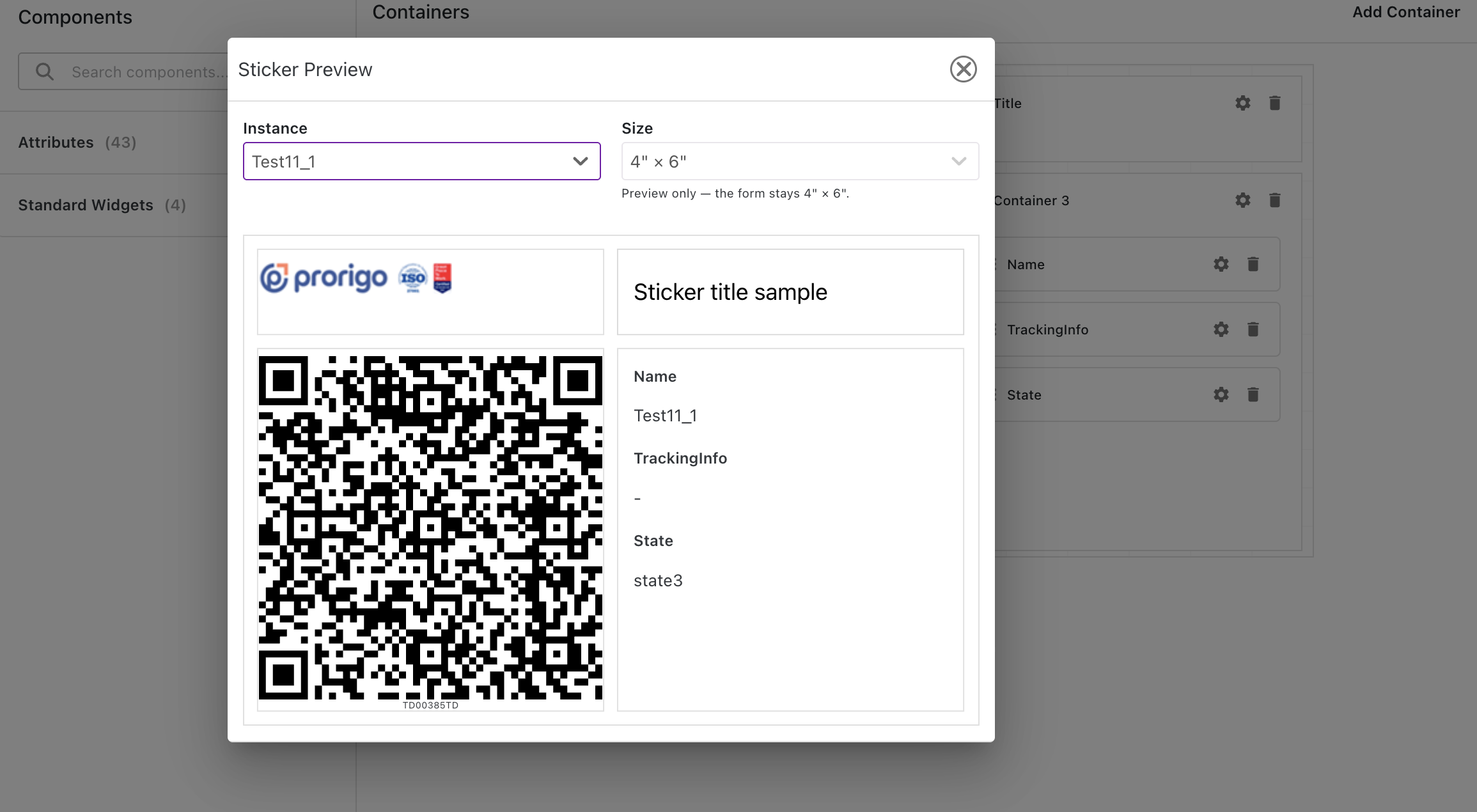Delete the TrackingInfo field via trash icon
This screenshot has height=812, width=1477.
[1253, 329]
